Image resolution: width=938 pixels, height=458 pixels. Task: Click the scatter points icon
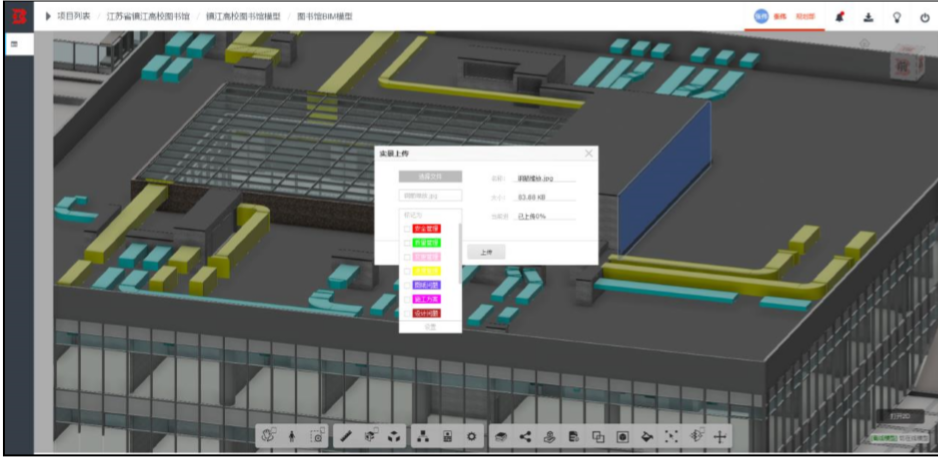(671, 436)
